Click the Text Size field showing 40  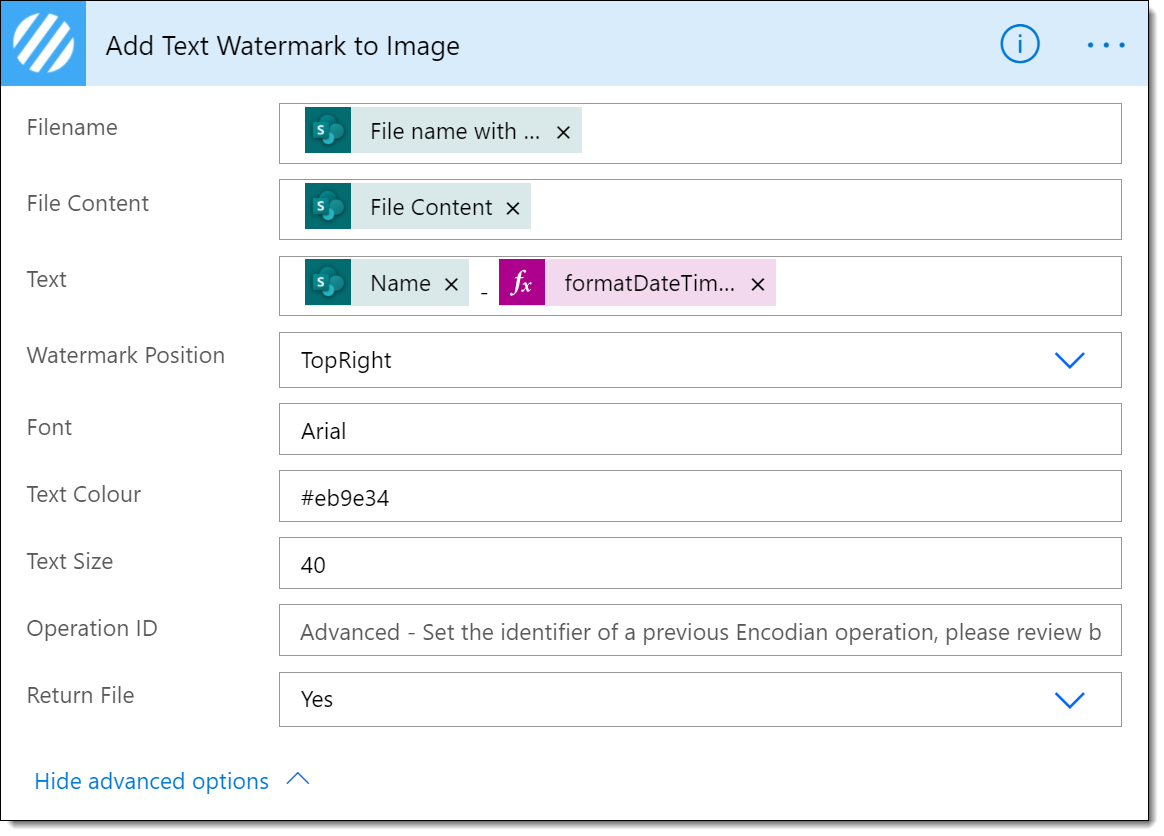(x=700, y=565)
